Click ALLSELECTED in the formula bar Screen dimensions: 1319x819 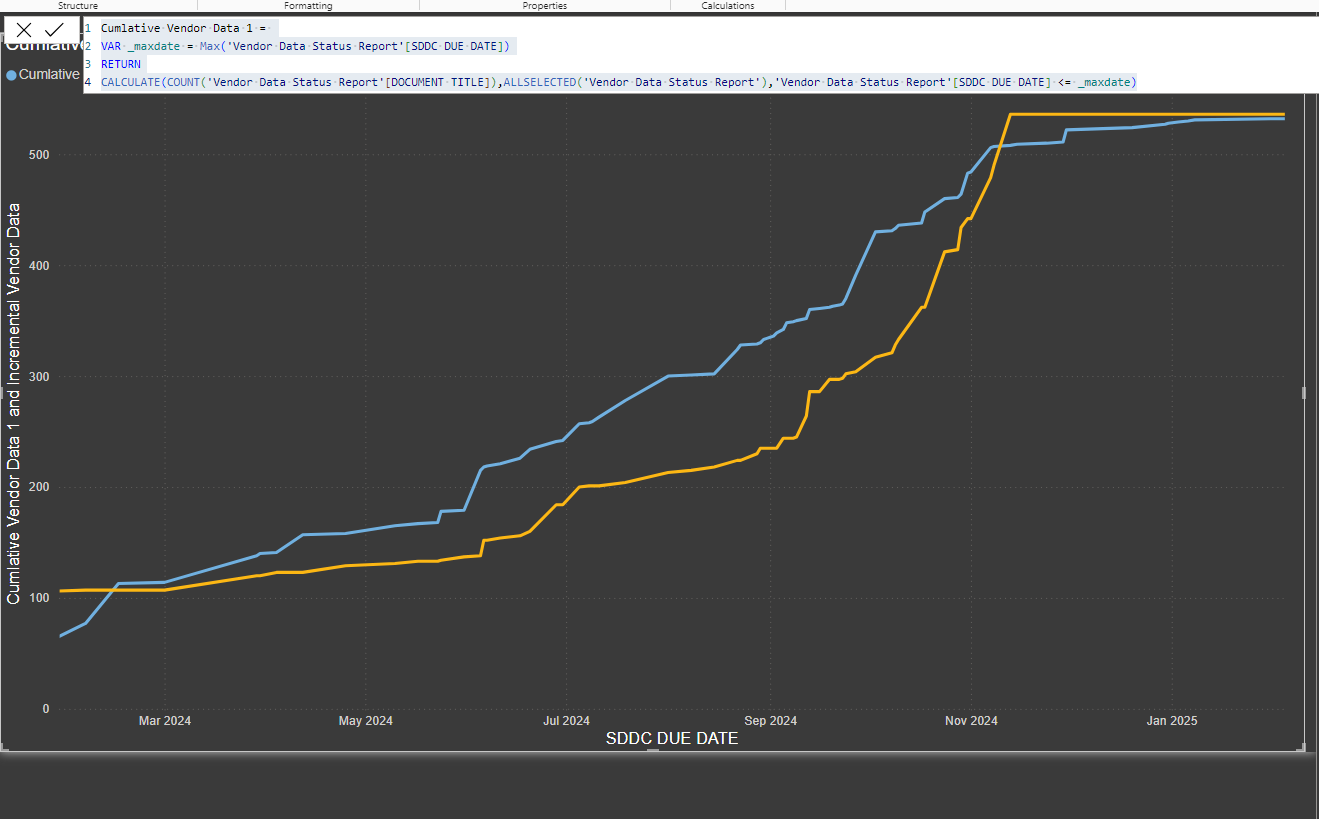pyautogui.click(x=540, y=82)
